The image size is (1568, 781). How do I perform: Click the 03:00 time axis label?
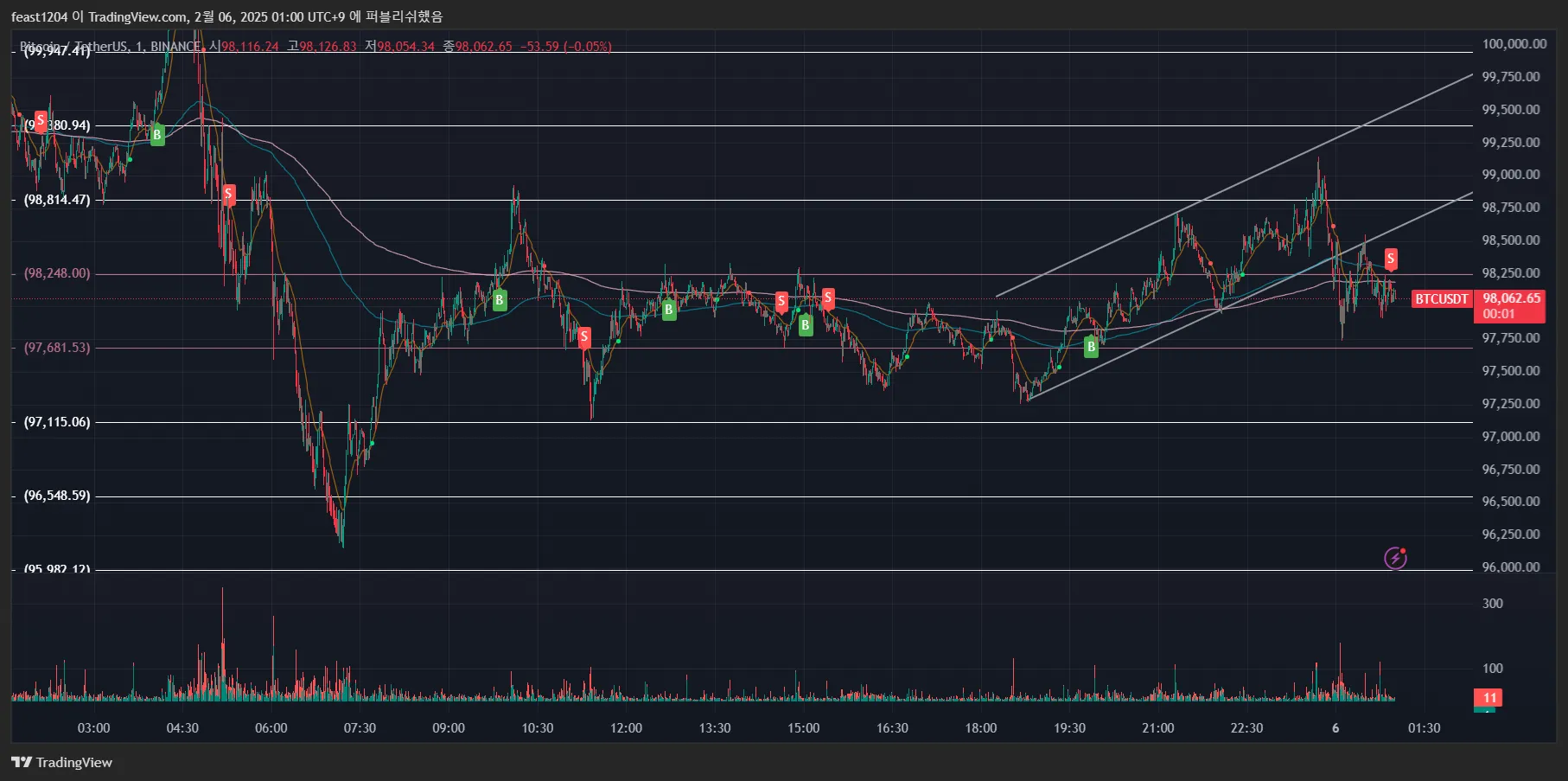coord(93,727)
